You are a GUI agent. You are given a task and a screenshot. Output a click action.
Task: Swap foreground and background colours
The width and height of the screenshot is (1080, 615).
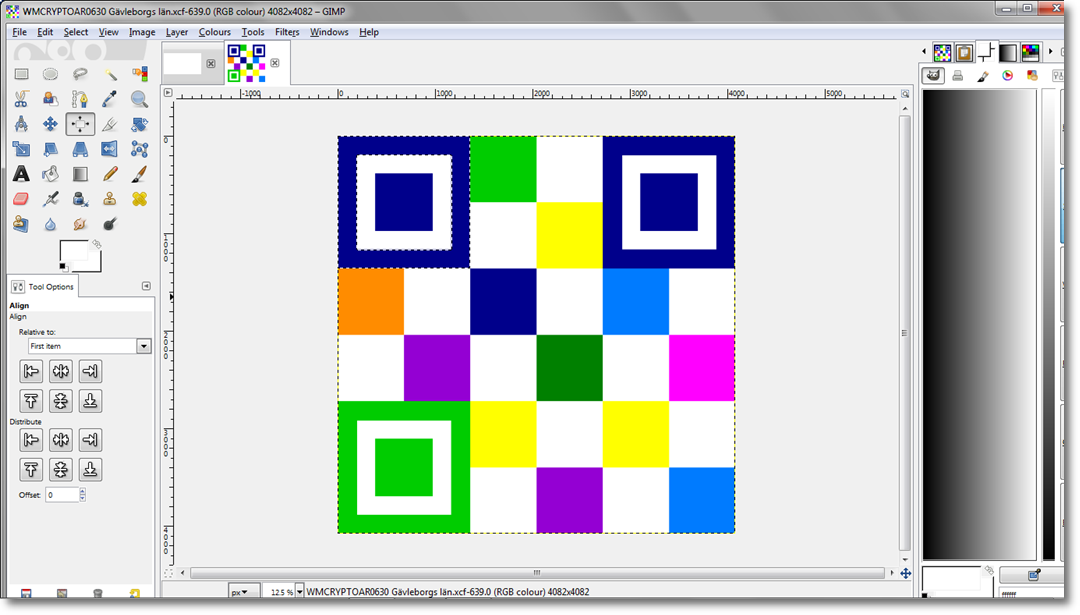[97, 244]
